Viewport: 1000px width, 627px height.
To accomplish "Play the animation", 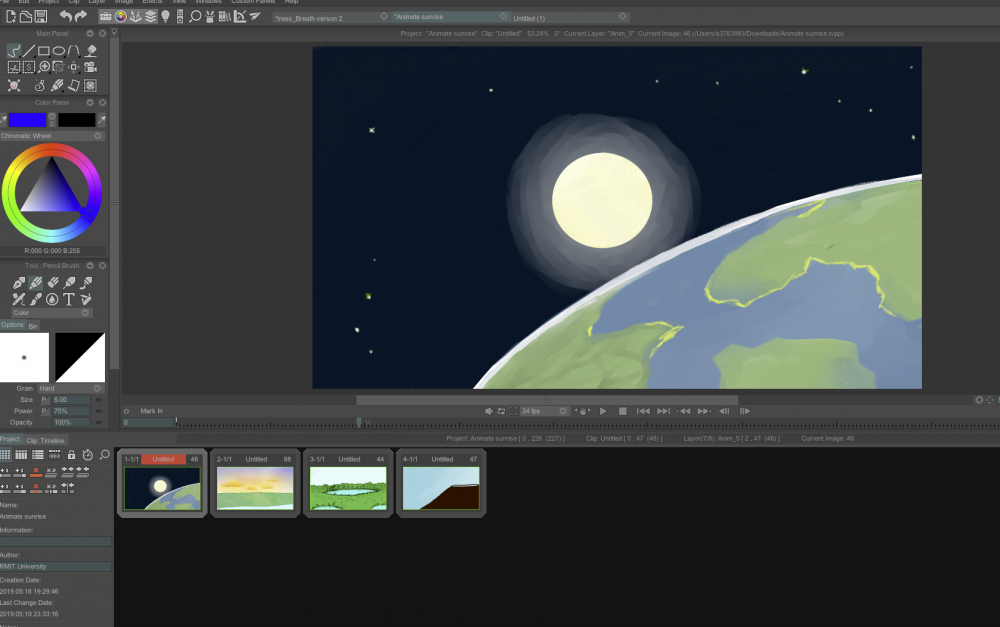I will coord(603,411).
